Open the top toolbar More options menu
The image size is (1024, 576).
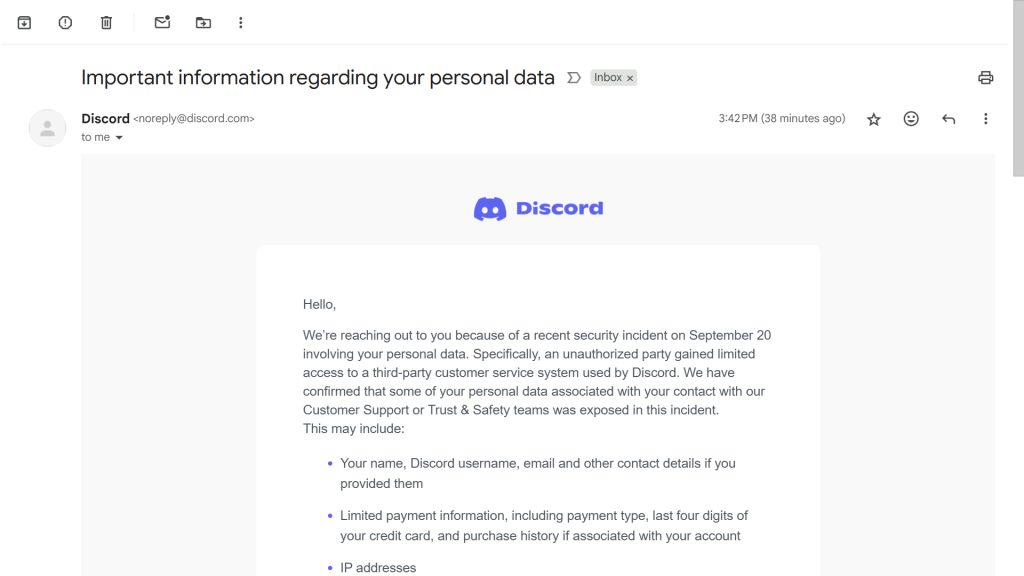241,22
